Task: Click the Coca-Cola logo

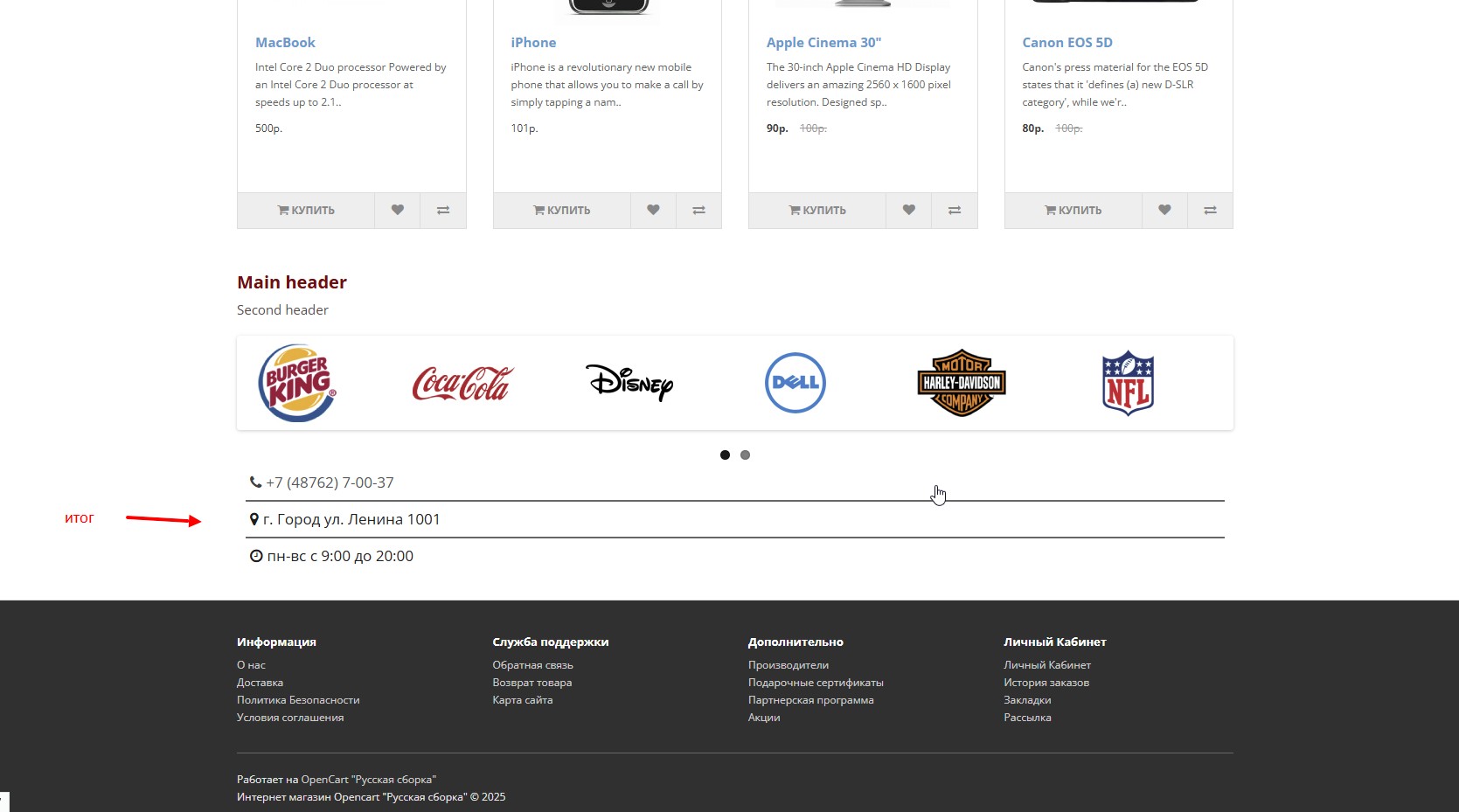Action: point(463,383)
